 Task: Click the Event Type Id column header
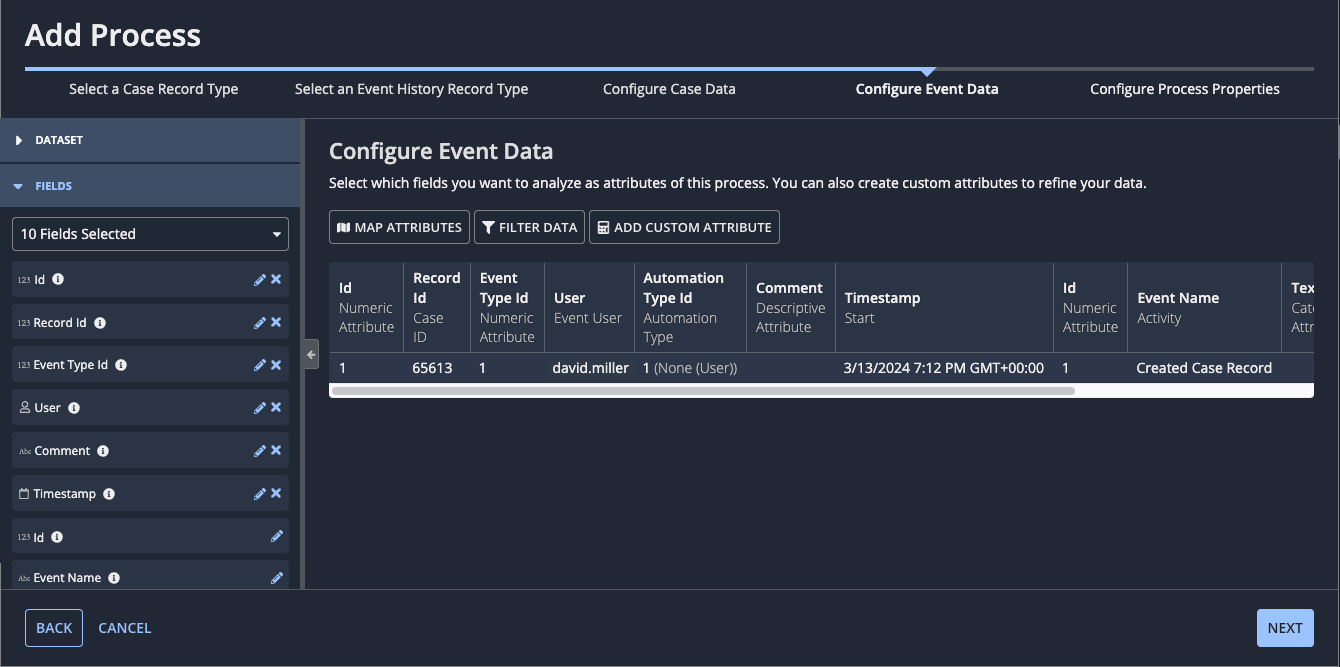point(507,307)
